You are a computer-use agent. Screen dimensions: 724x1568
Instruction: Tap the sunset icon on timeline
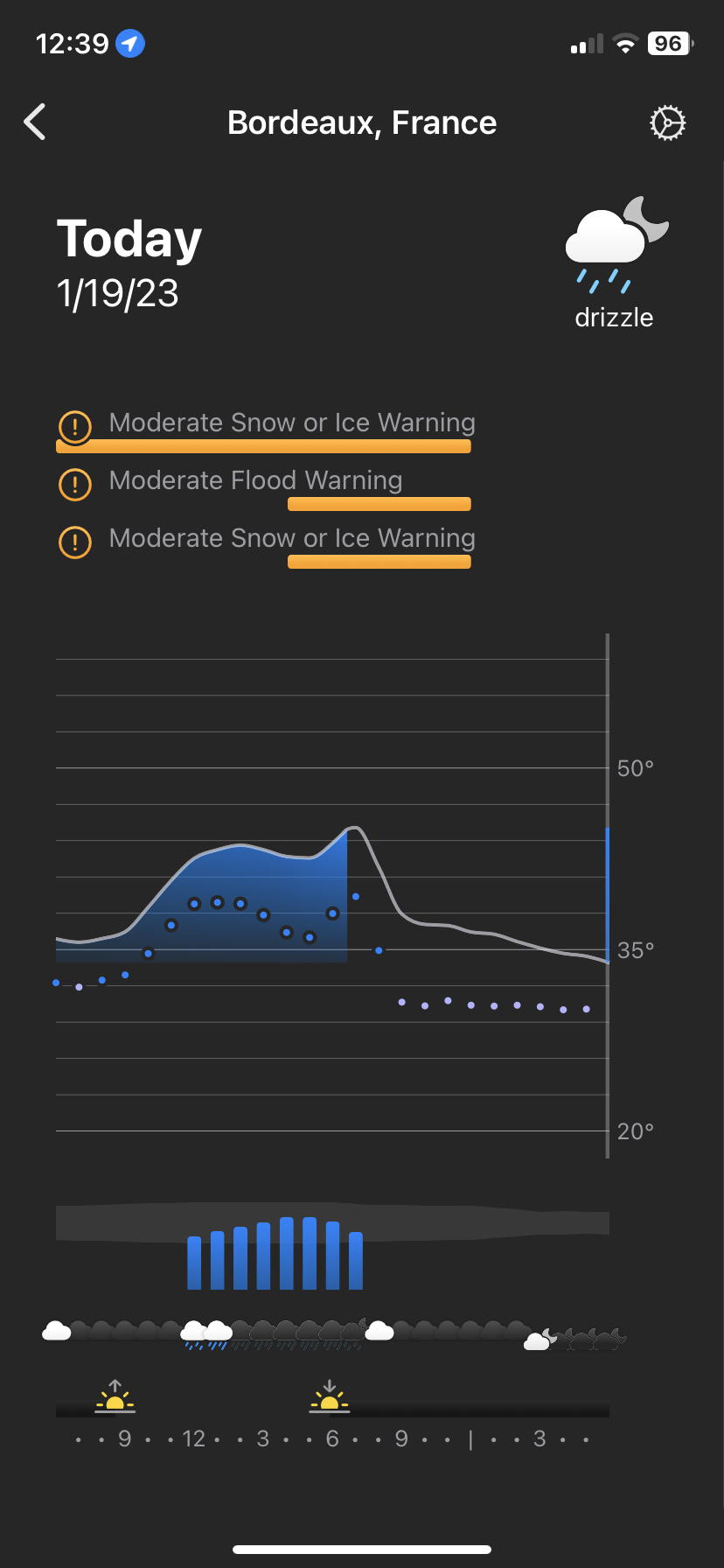coord(330,1396)
